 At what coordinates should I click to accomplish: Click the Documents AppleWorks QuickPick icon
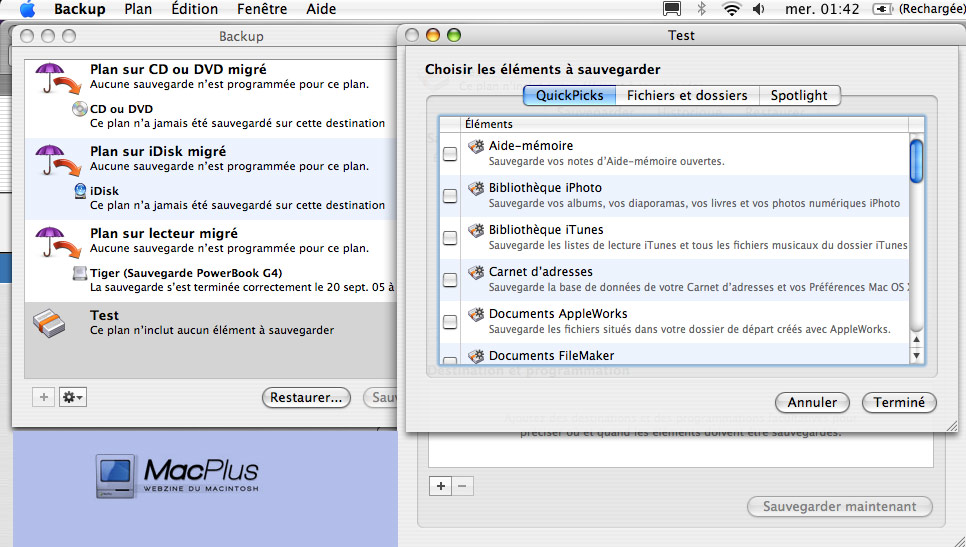click(x=476, y=314)
